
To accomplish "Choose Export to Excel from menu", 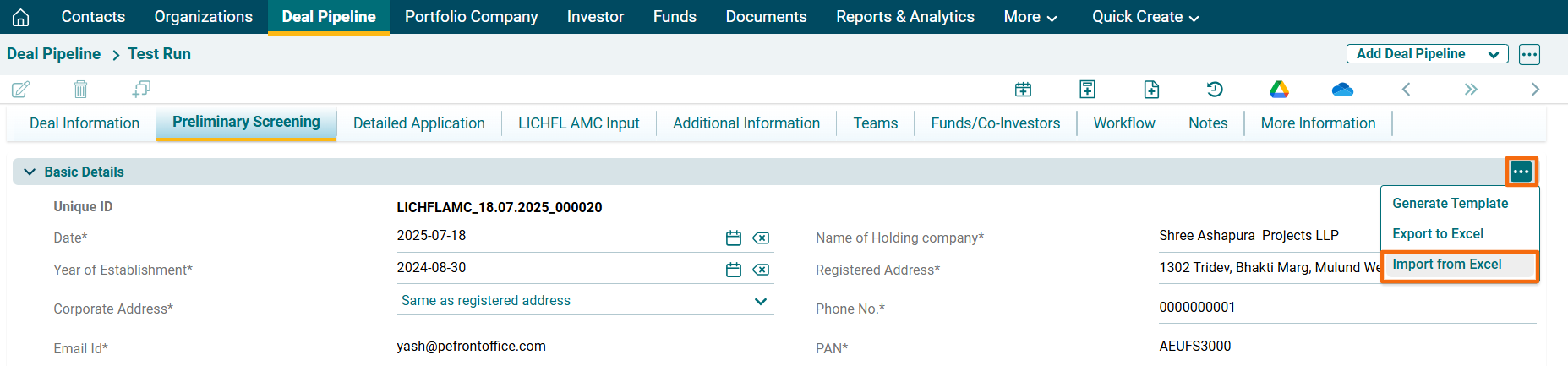I will click(x=1438, y=234).
